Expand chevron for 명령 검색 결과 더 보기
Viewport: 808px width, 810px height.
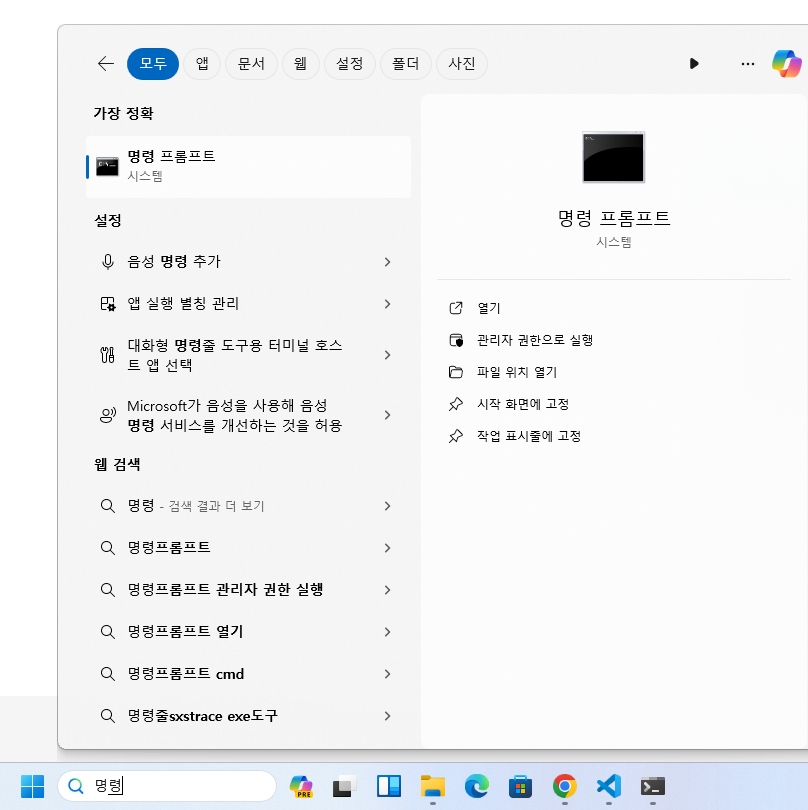pos(387,506)
